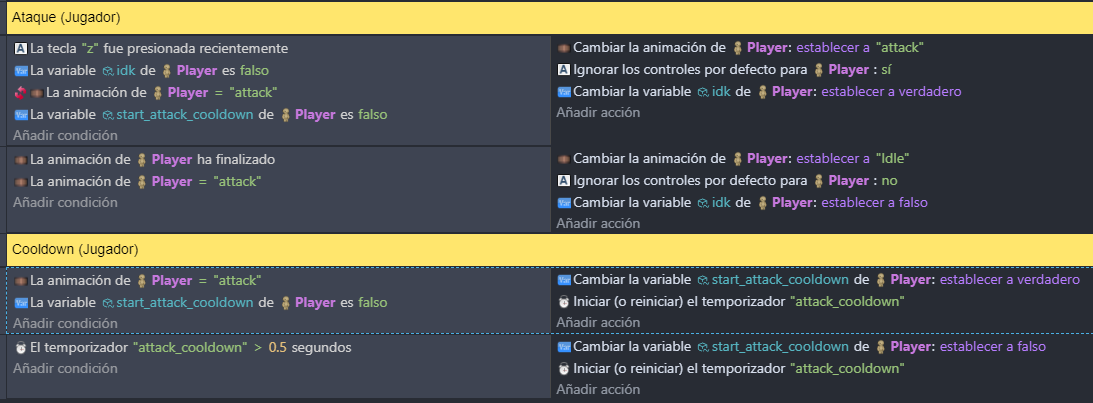Click the keyboard icon beside the "z" key condition
Image resolution: width=1093 pixels, height=403 pixels.
[x=22, y=48]
